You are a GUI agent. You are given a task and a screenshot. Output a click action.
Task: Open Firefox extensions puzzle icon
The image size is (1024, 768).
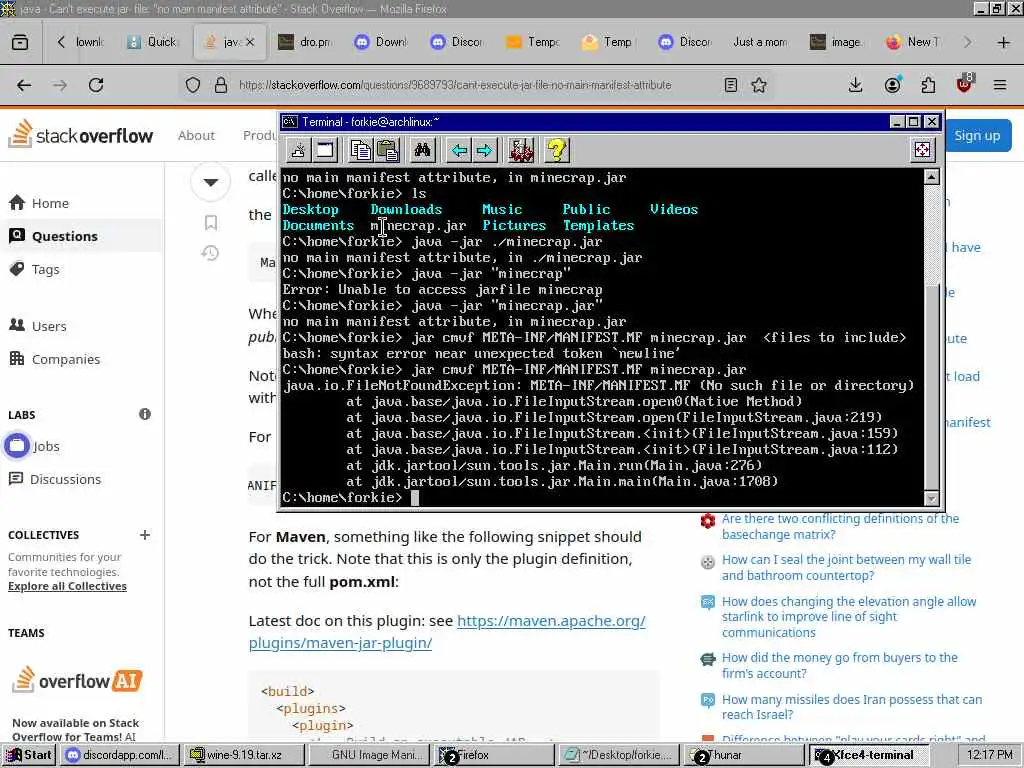pos(928,85)
